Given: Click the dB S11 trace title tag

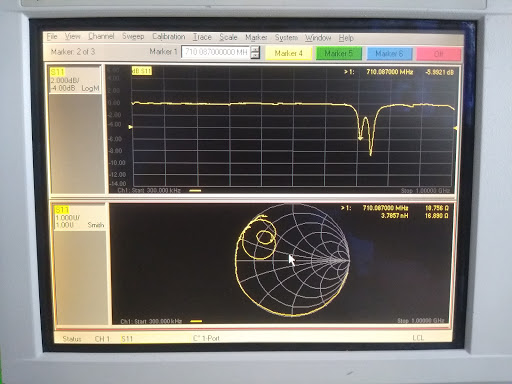Looking at the screenshot, I should click(x=142, y=71).
